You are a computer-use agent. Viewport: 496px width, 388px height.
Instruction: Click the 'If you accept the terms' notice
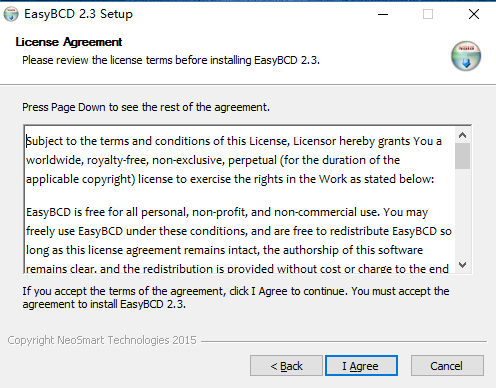[x=236, y=298]
